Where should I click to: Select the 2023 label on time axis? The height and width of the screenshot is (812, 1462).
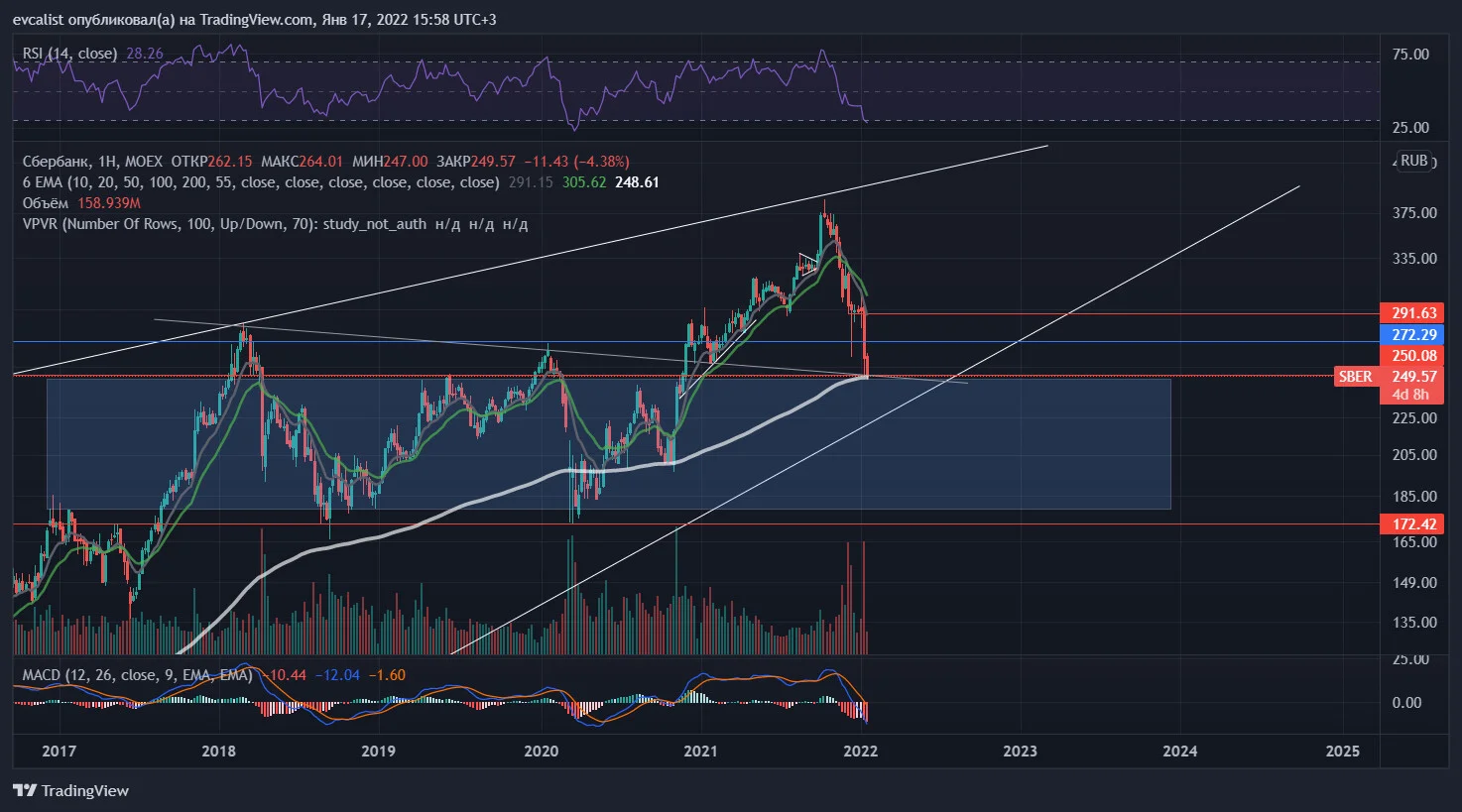tap(1020, 751)
